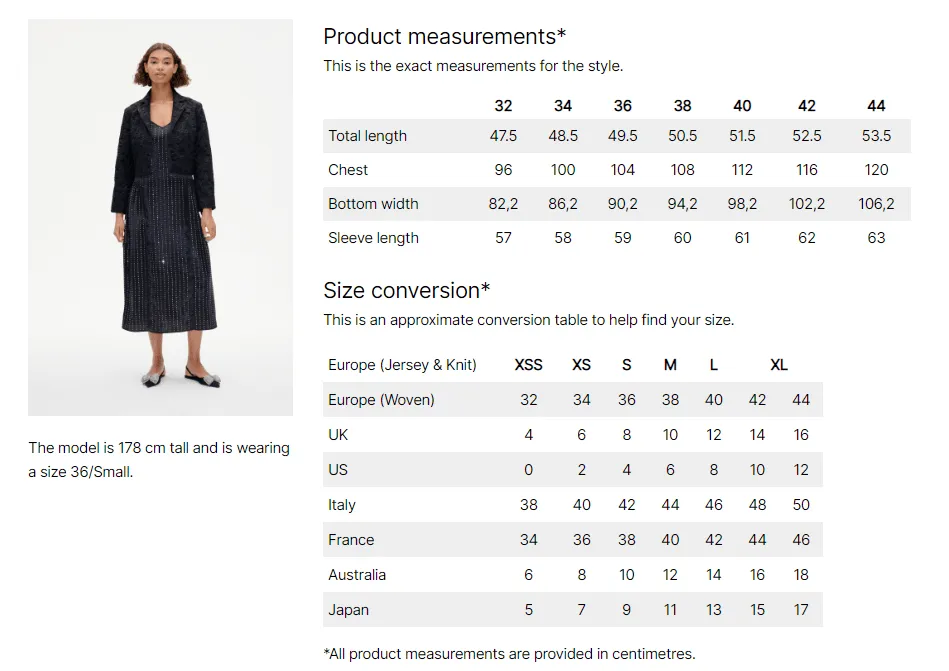The width and height of the screenshot is (949, 671).
Task: Select the Total length row label
Action: pyautogui.click(x=367, y=136)
